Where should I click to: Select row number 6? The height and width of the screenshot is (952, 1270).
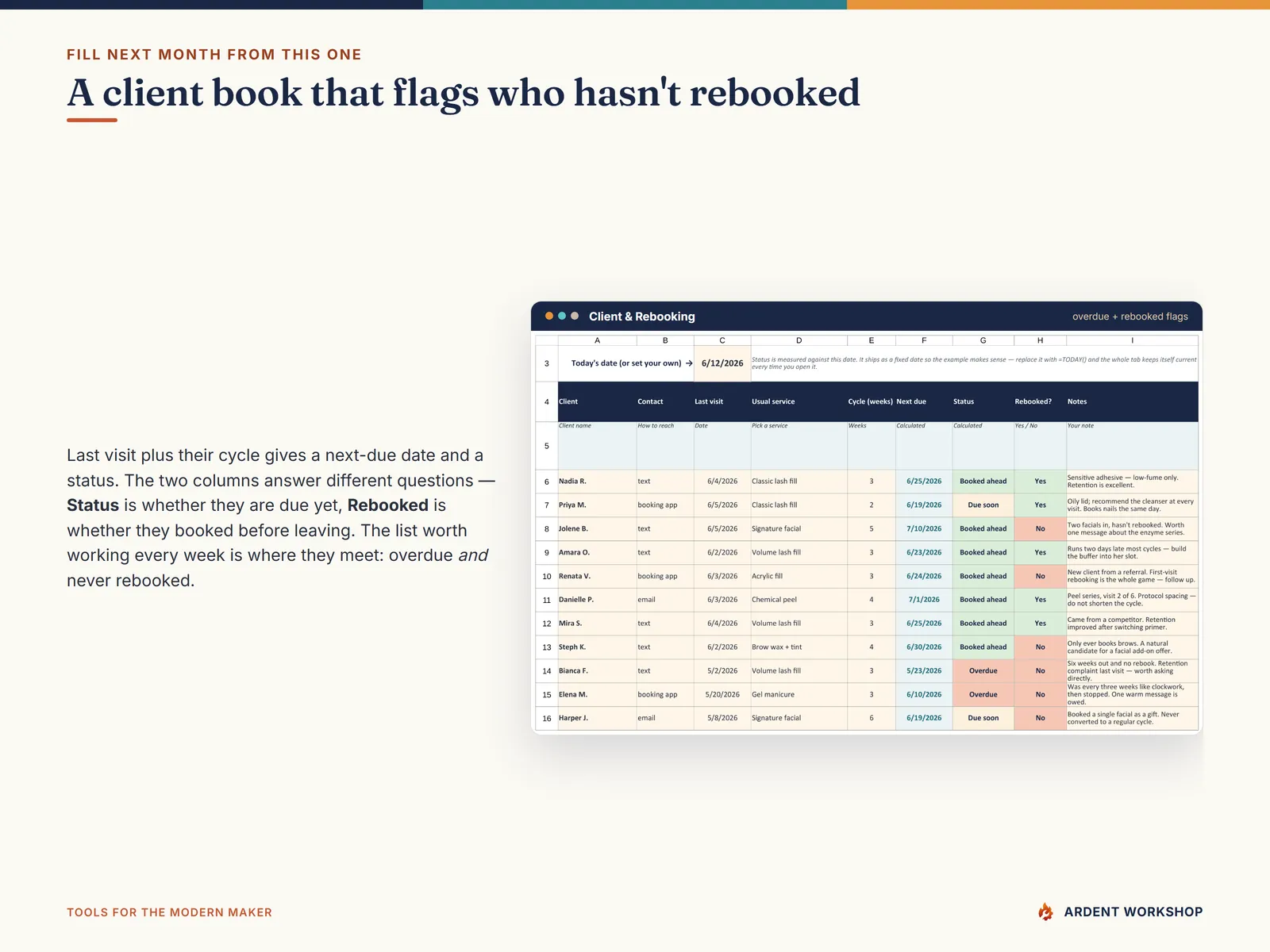[x=546, y=482]
